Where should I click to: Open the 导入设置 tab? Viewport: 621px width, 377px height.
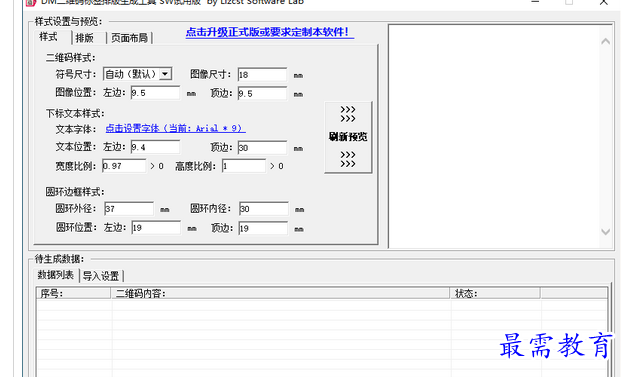(x=101, y=276)
